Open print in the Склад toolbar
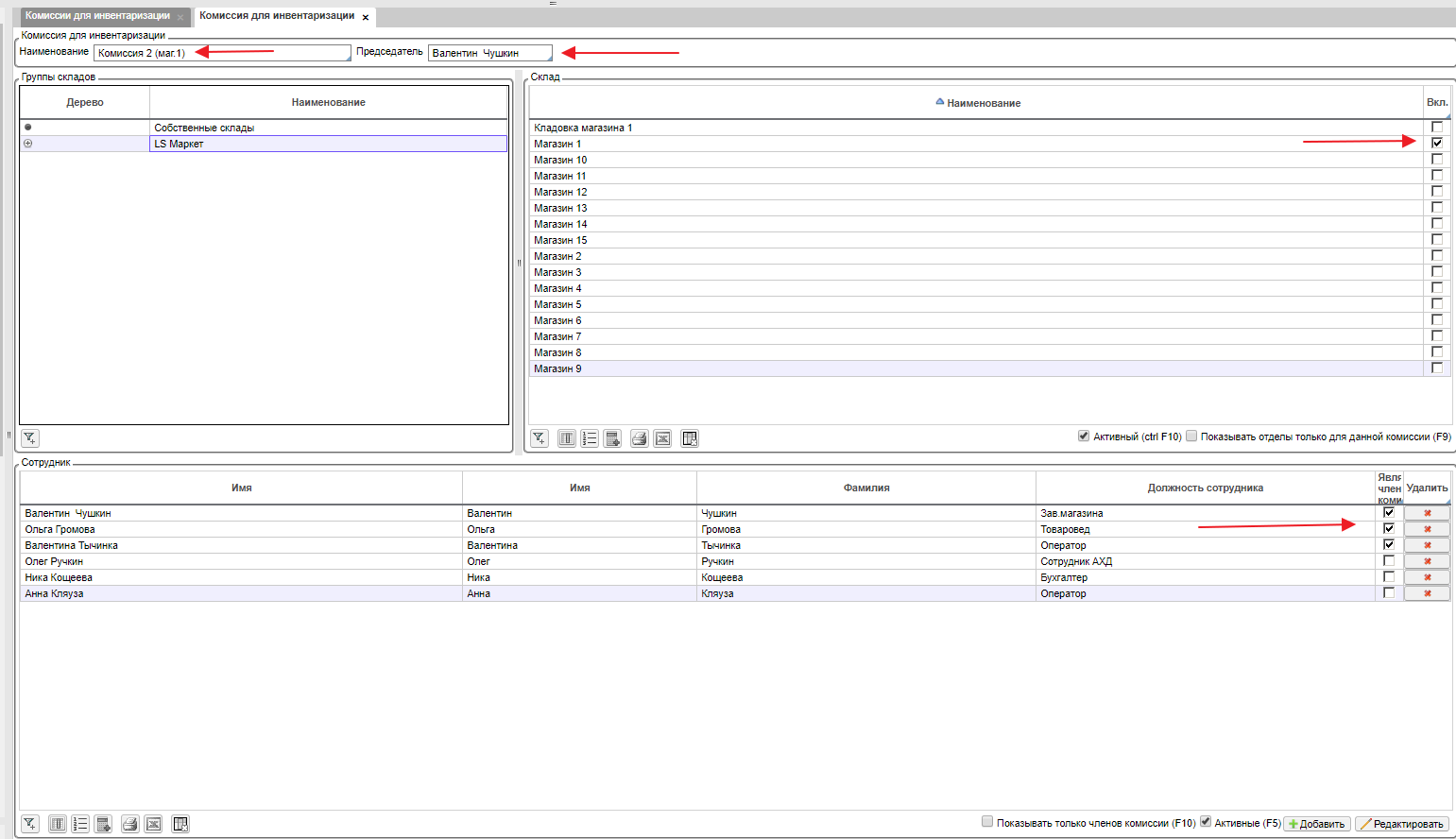This screenshot has height=839, width=1456. [640, 438]
